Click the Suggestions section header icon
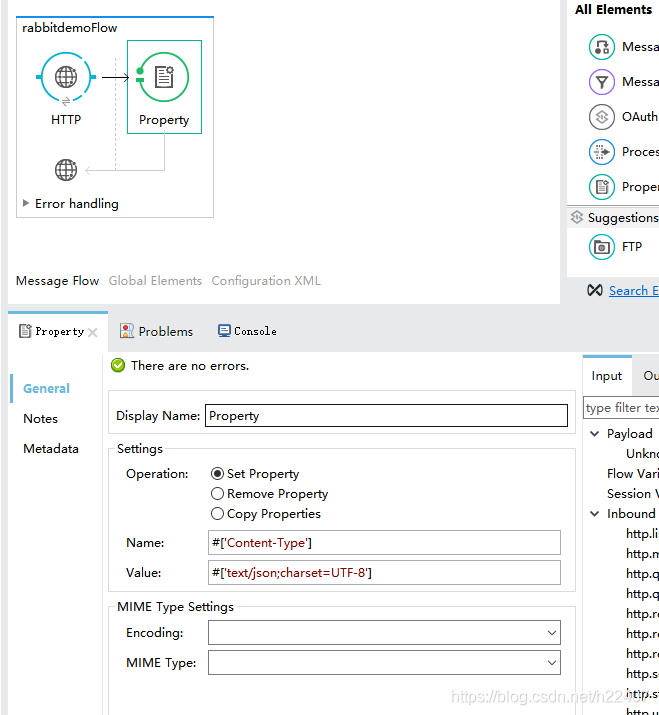Viewport: 659px width, 715px height. tap(577, 218)
